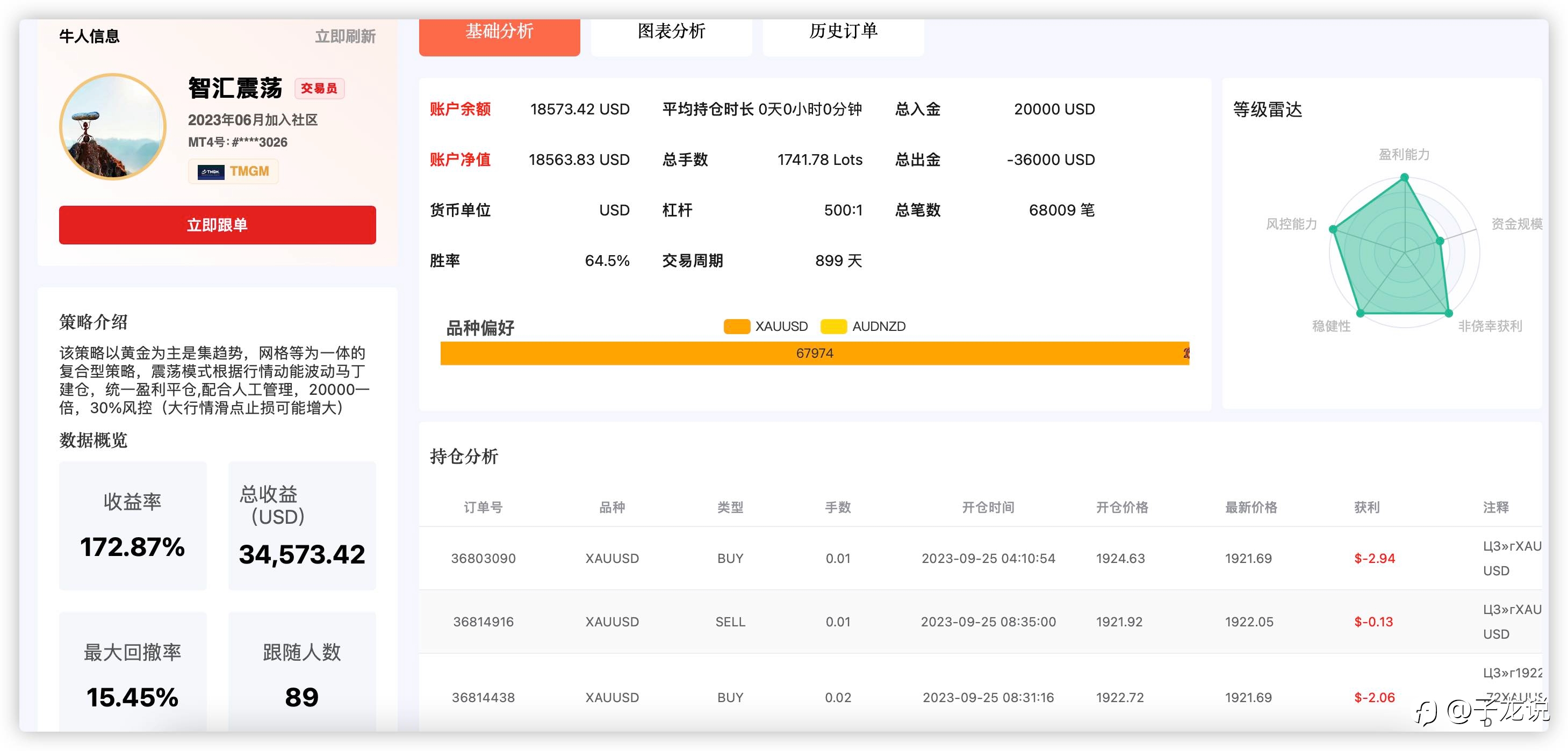Click the $-0.13 profit value
1568x751 pixels.
pyautogui.click(x=1373, y=622)
